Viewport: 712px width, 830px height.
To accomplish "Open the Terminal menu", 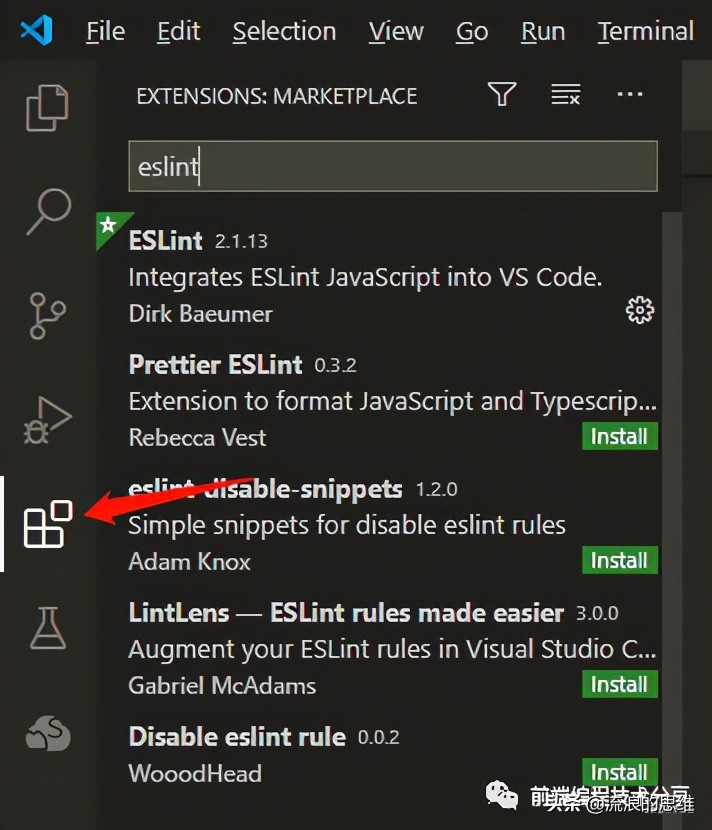I will [x=645, y=31].
